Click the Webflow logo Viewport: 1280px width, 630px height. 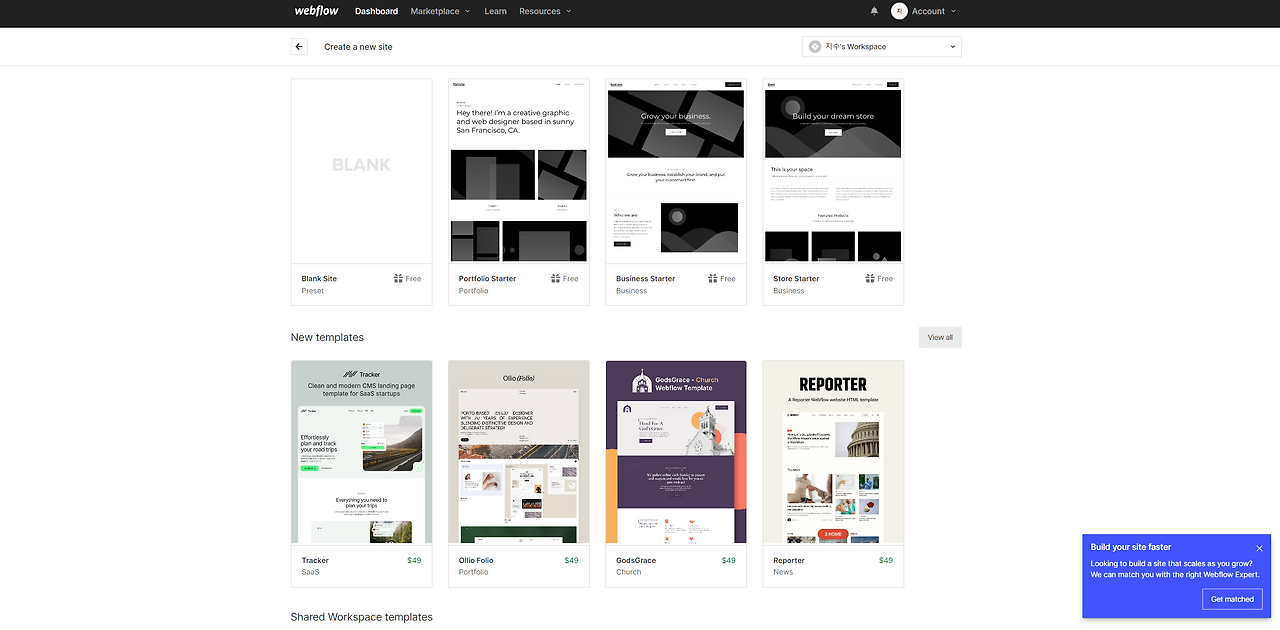tap(314, 11)
